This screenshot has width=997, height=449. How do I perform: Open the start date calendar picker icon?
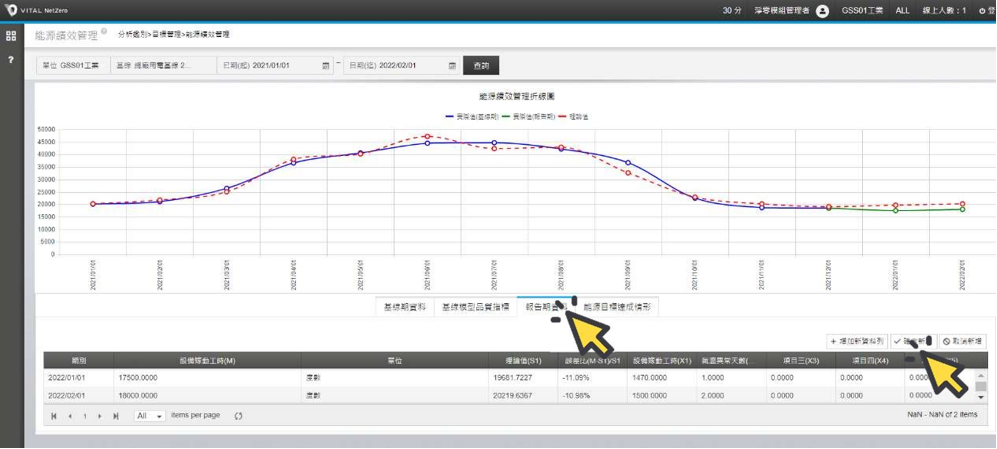(x=326, y=66)
